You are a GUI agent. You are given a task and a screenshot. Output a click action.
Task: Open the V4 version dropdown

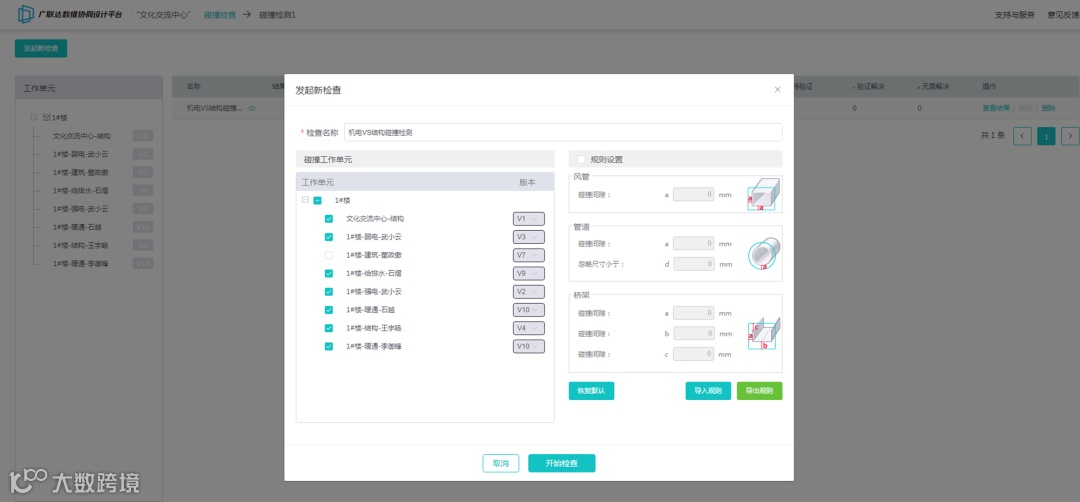528,328
